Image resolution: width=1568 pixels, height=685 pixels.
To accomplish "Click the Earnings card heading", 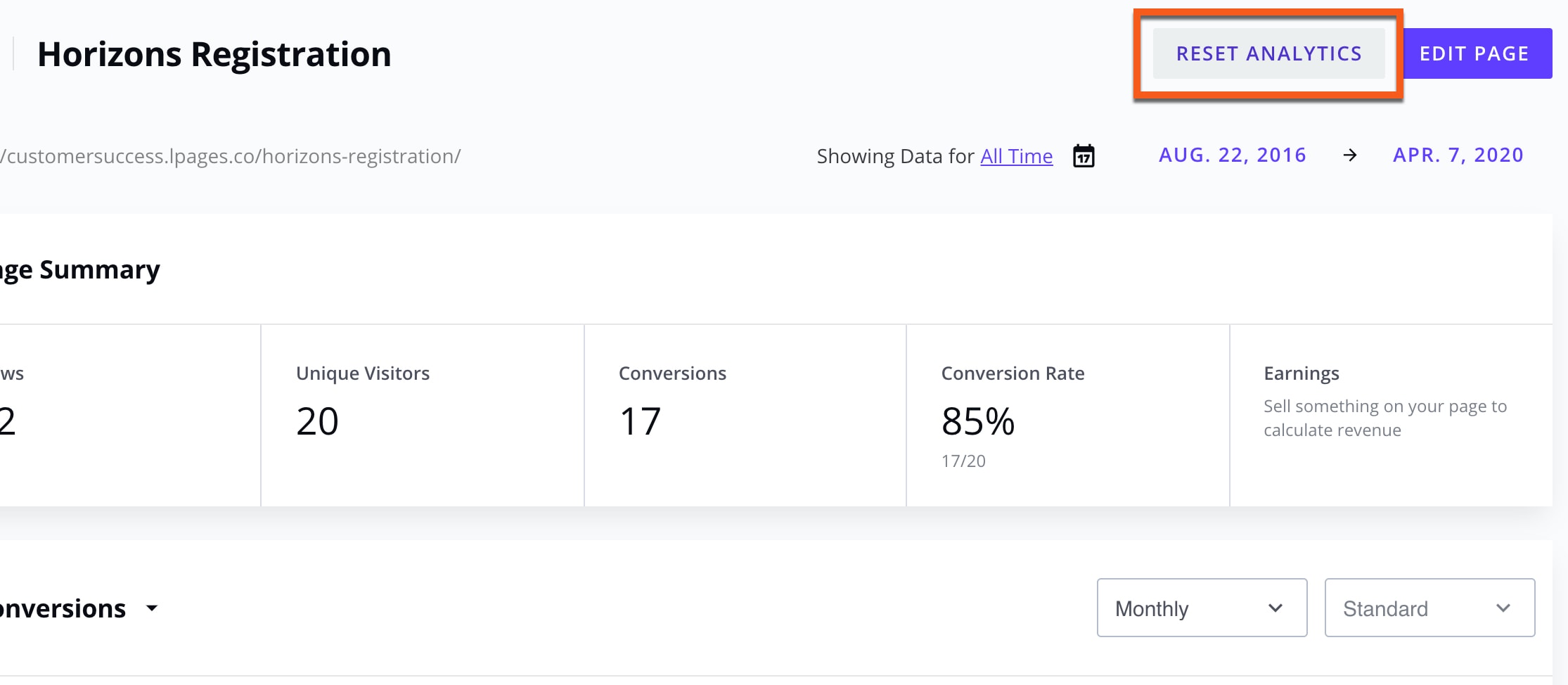I will click(x=1302, y=373).
